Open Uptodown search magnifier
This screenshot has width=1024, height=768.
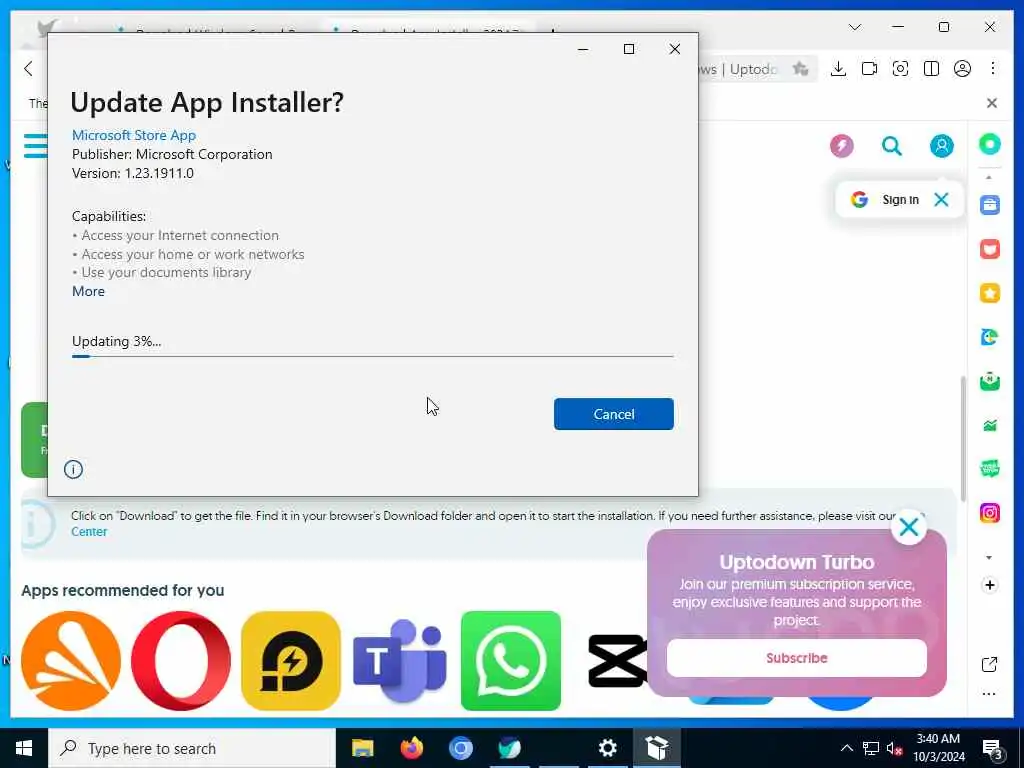coord(891,146)
